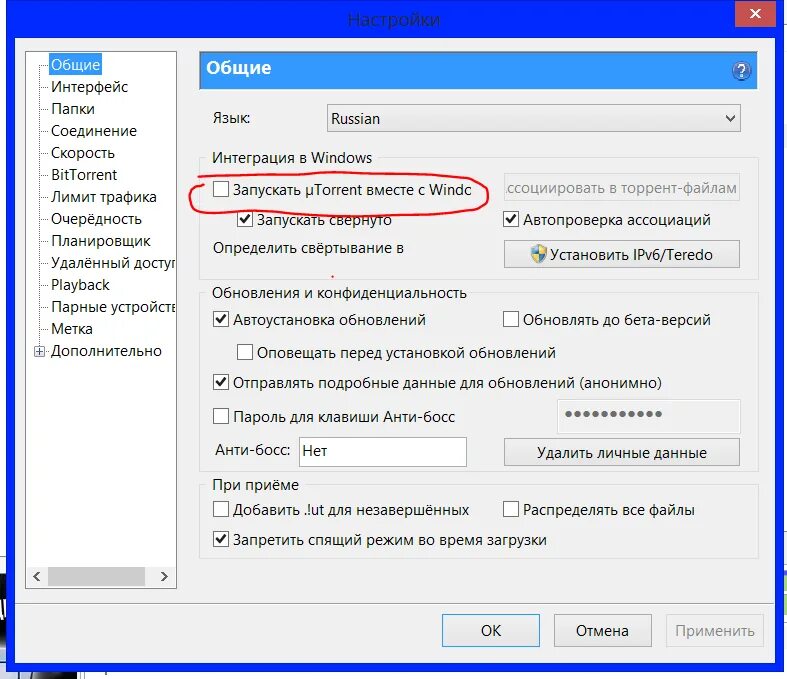Image resolution: width=787 pixels, height=679 pixels.
Task: Uncheck Запускать свернуто option
Action: pyautogui.click(x=245, y=219)
